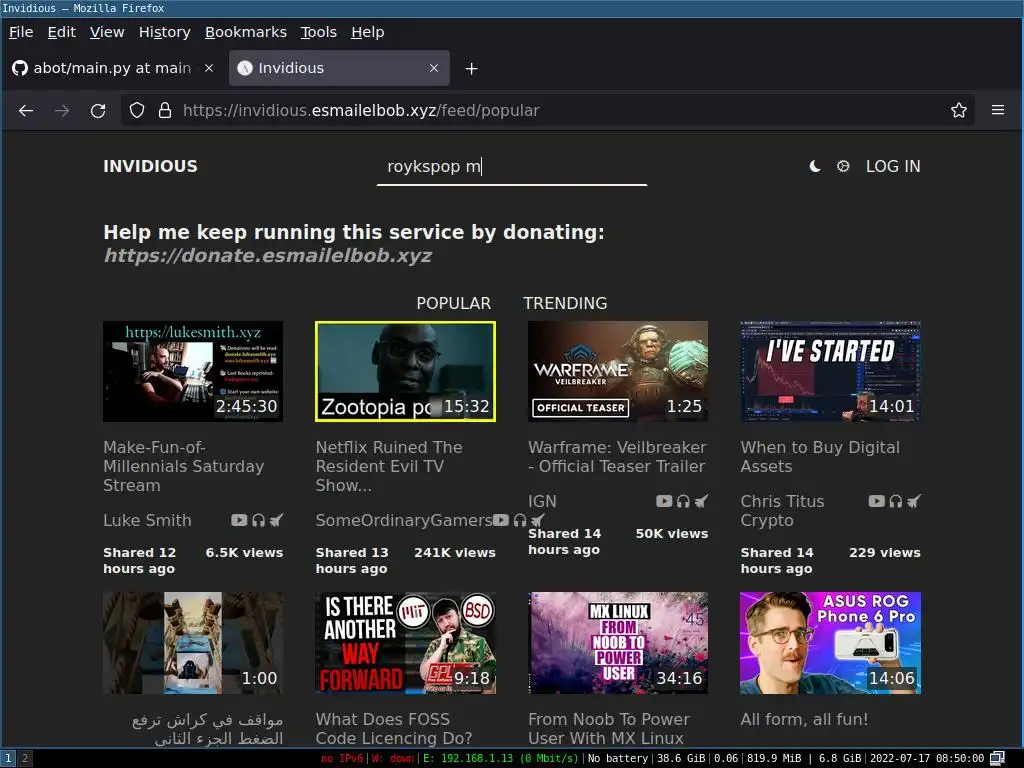Go to INVIDIOUS home logo link
The width and height of the screenshot is (1024, 768).
(150, 167)
